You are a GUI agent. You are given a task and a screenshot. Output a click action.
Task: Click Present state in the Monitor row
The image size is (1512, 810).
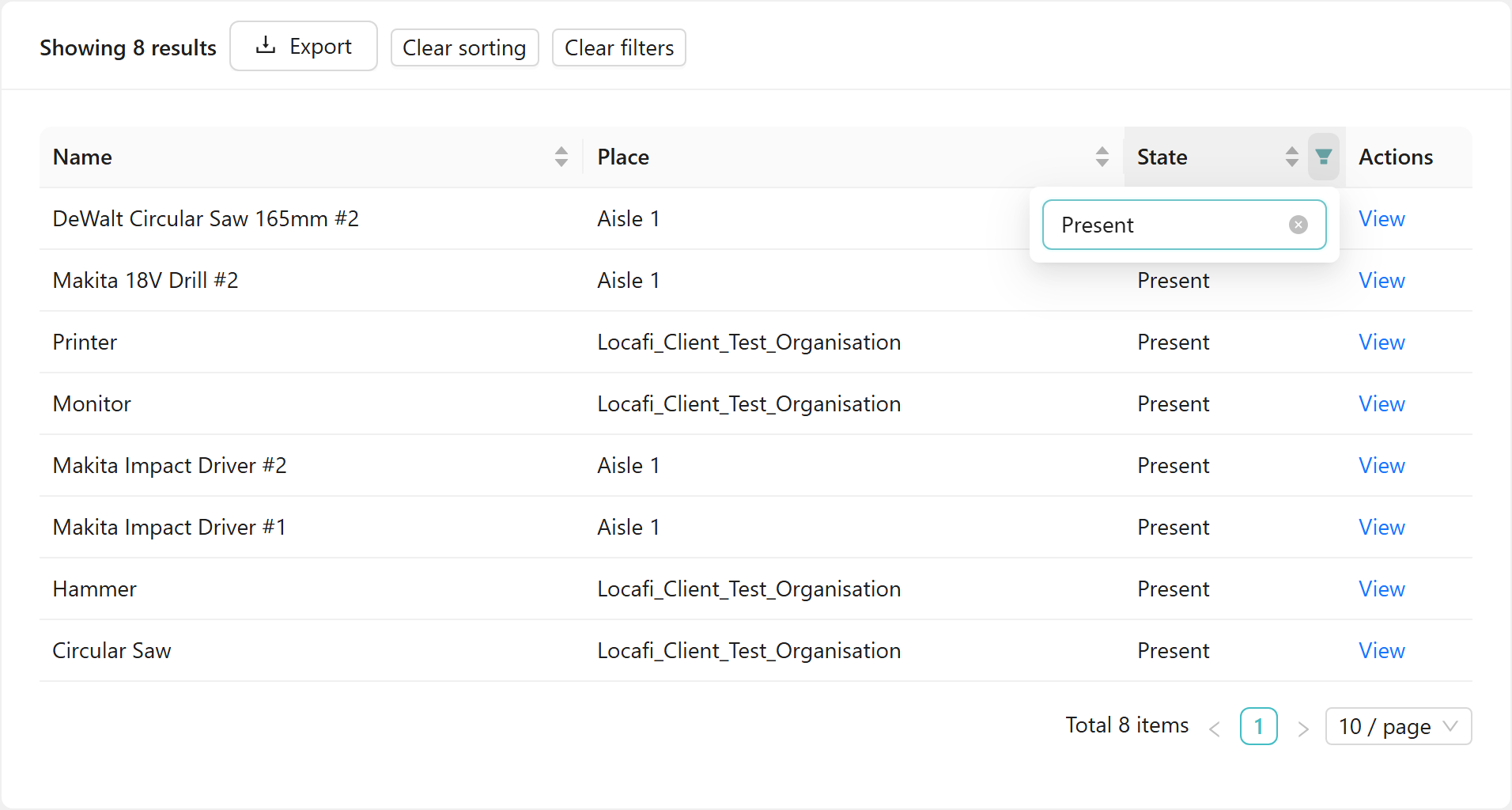[x=1174, y=403]
